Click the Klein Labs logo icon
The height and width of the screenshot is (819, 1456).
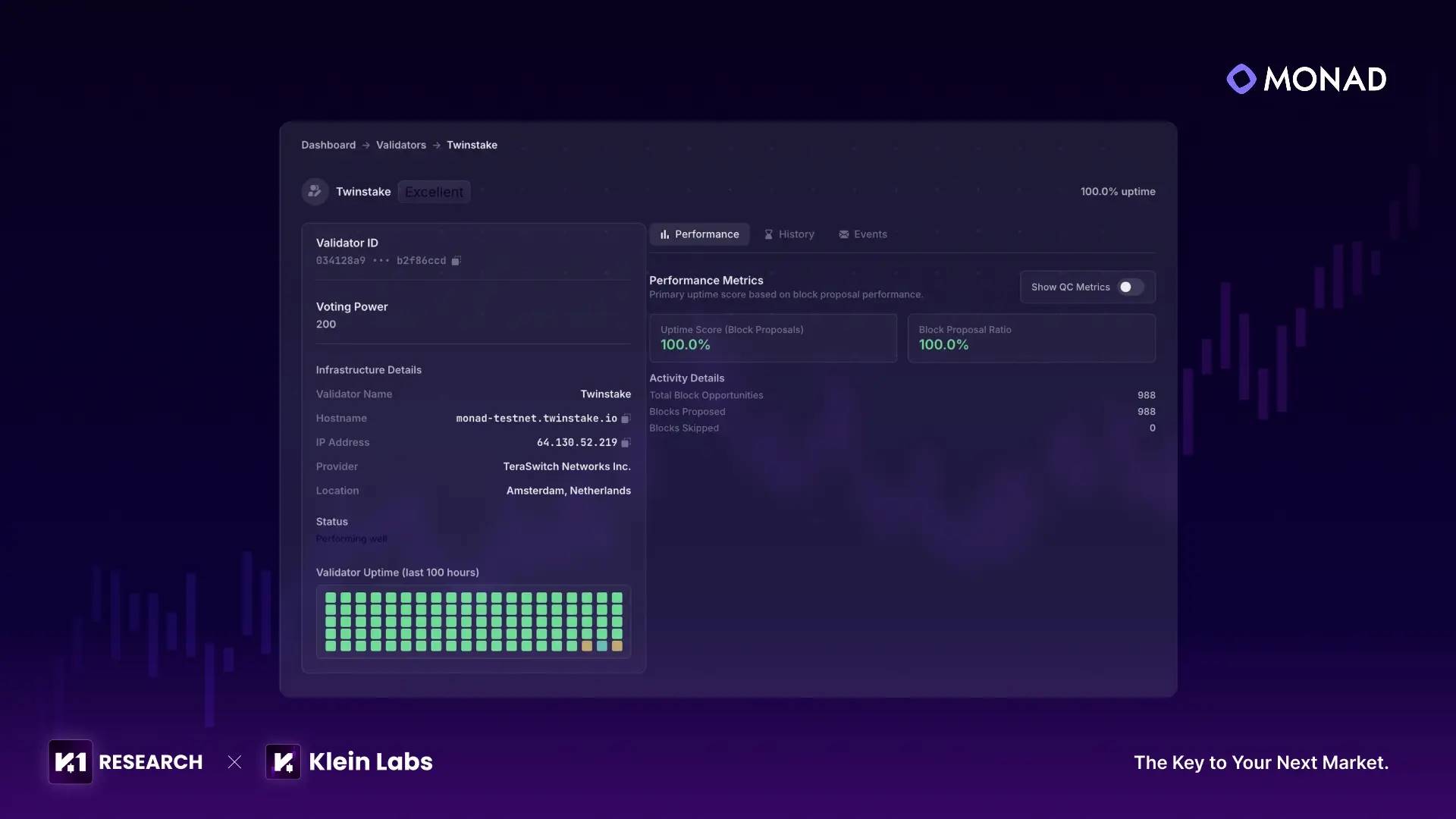click(283, 762)
